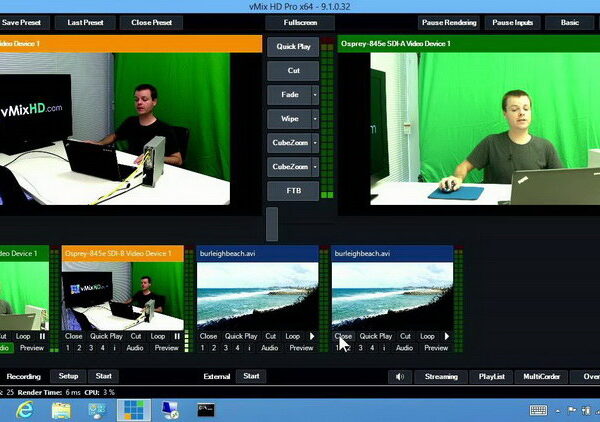Close the Osprey SDI-B input
600x422 pixels.
click(x=73, y=336)
